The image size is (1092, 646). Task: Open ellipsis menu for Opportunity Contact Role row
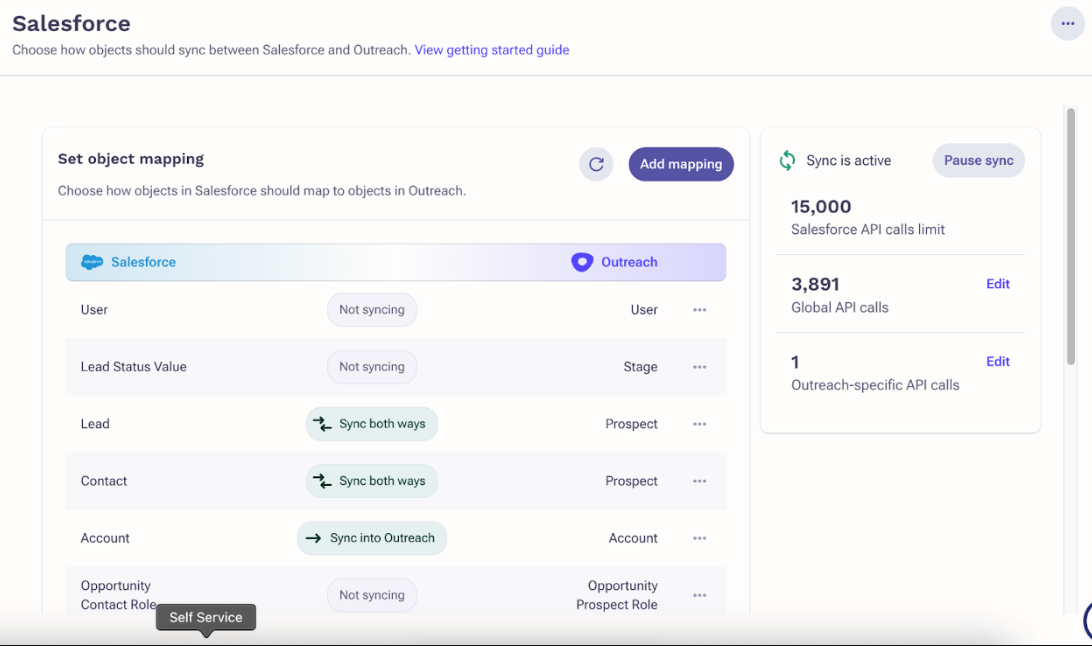tap(699, 595)
